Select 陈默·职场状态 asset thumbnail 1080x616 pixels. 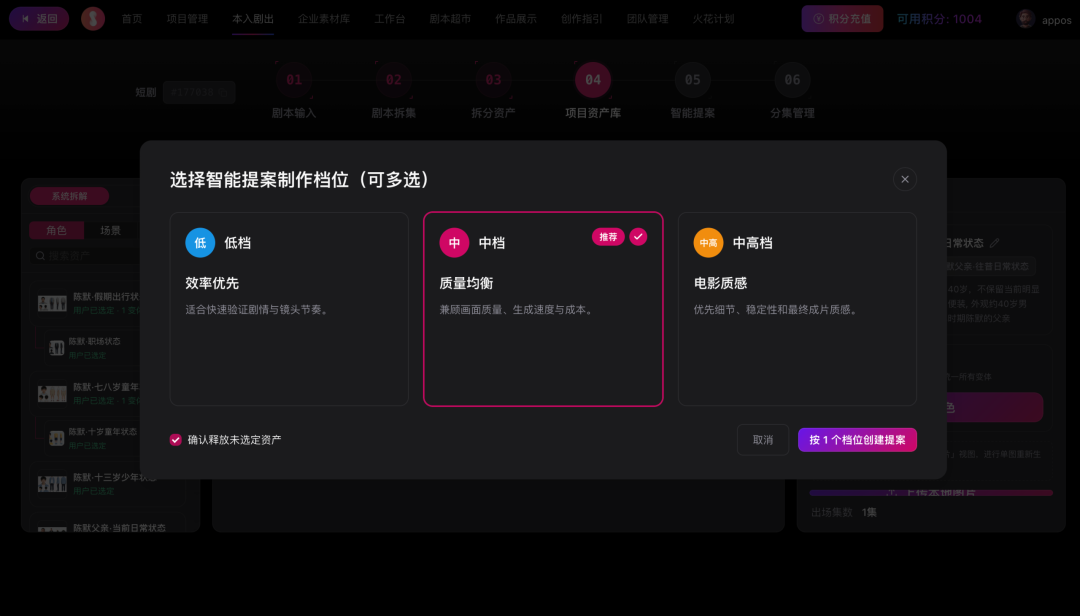56,348
